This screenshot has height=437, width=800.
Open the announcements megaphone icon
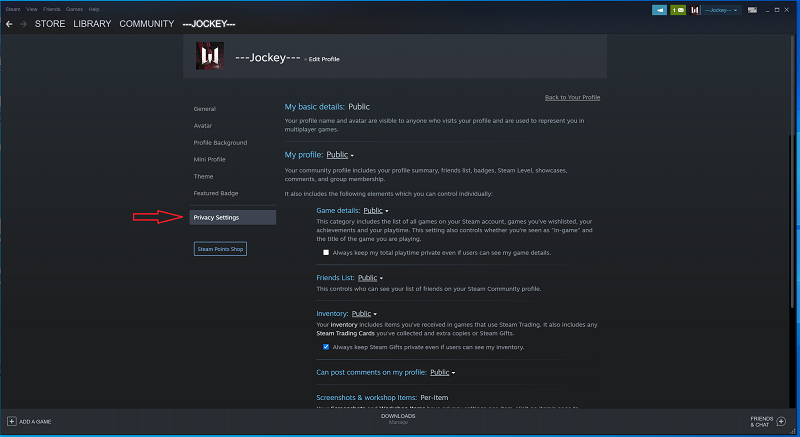pyautogui.click(x=659, y=10)
